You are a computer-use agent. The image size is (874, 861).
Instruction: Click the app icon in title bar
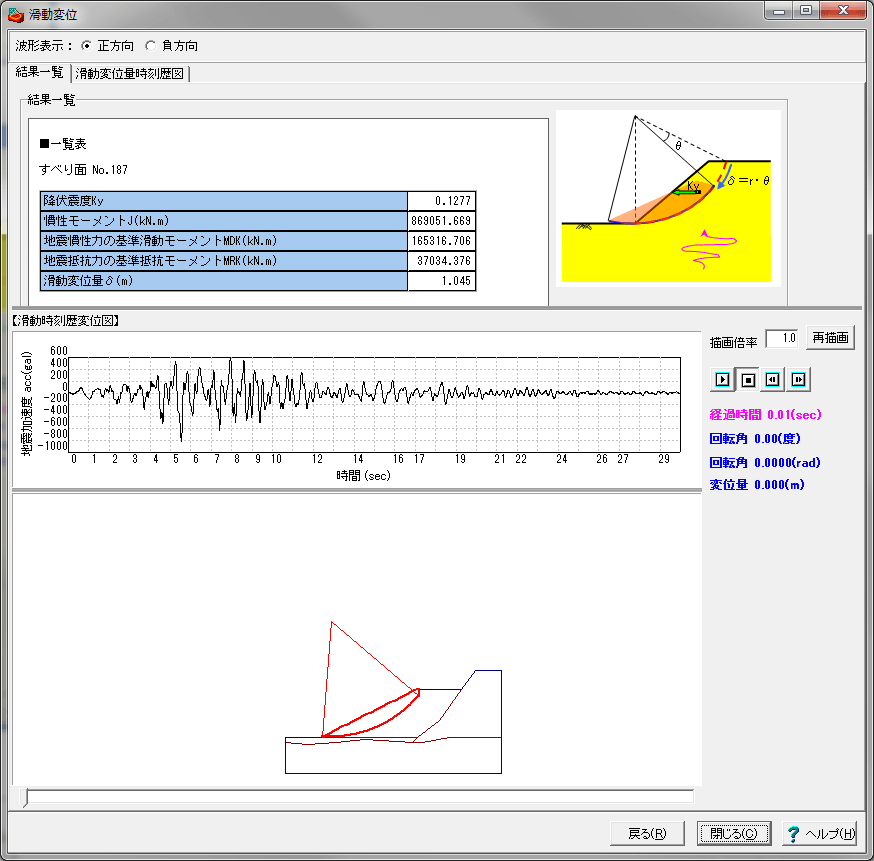(16, 14)
